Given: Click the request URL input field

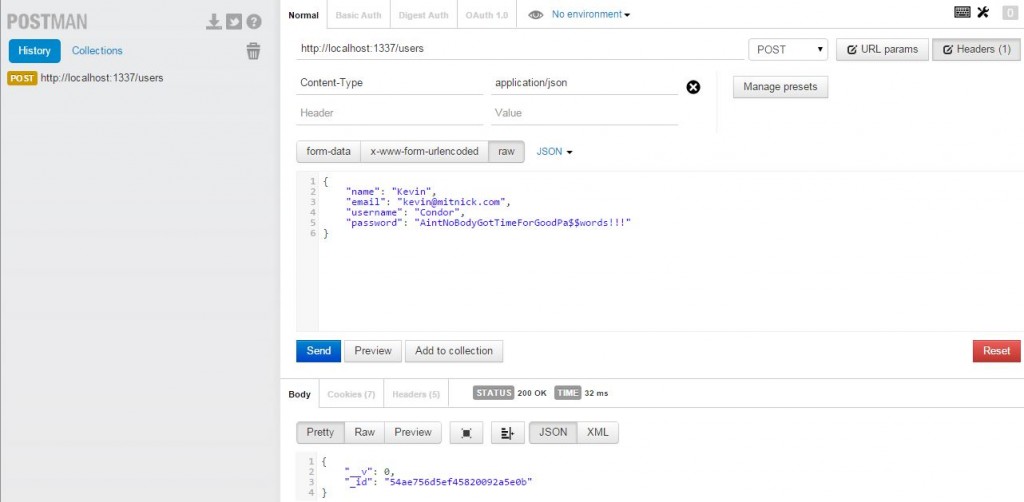Looking at the screenshot, I should [520, 48].
